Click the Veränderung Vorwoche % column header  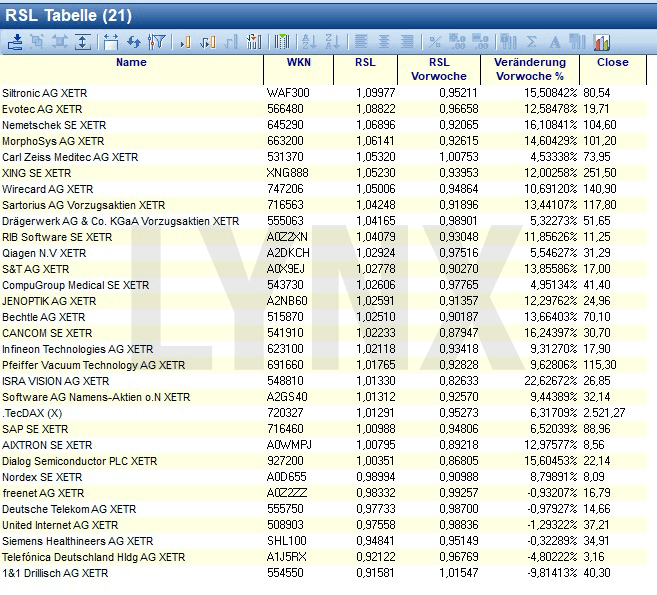530,69
